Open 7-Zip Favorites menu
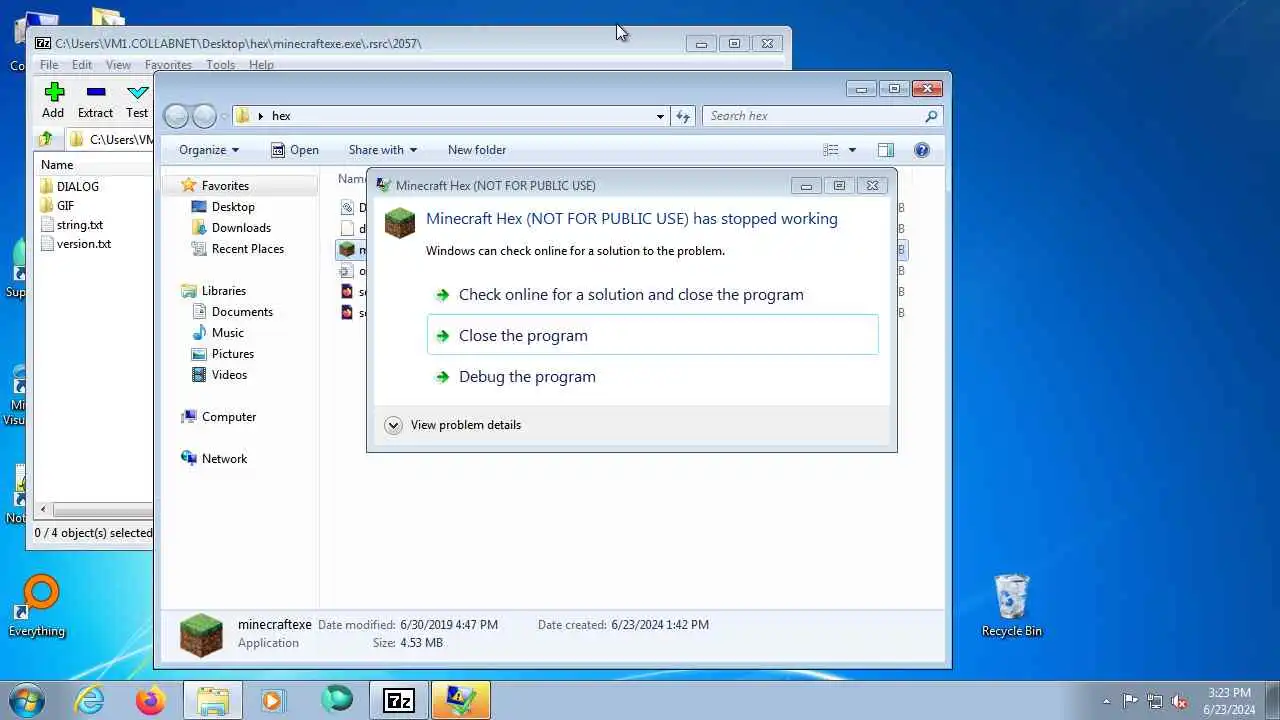Viewport: 1280px width, 720px height. 168,65
